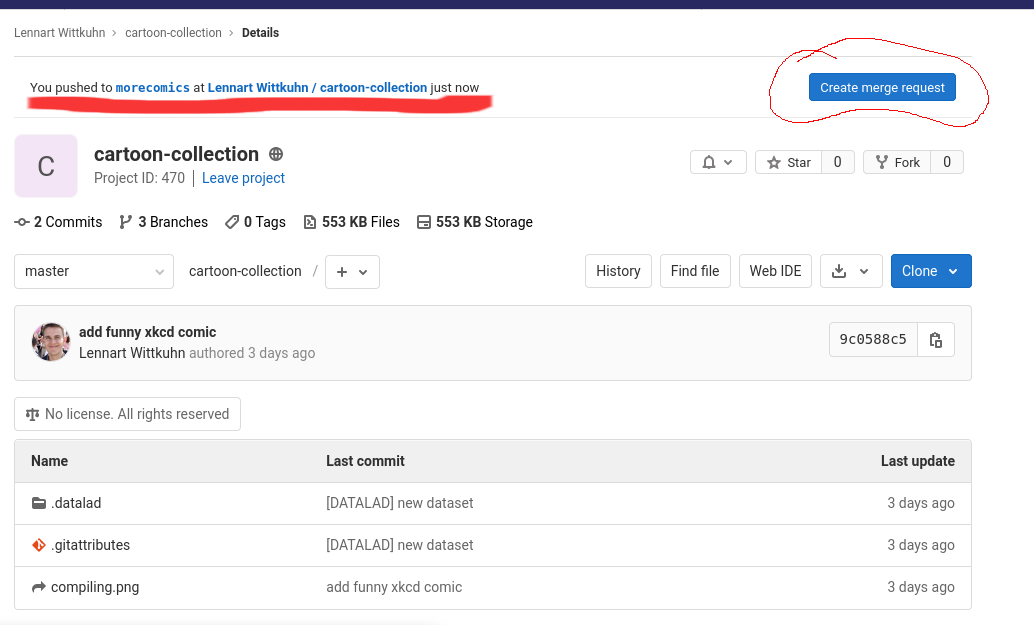Click Lennart Wittkuhn's author avatar
1034x625 pixels.
coord(51,342)
